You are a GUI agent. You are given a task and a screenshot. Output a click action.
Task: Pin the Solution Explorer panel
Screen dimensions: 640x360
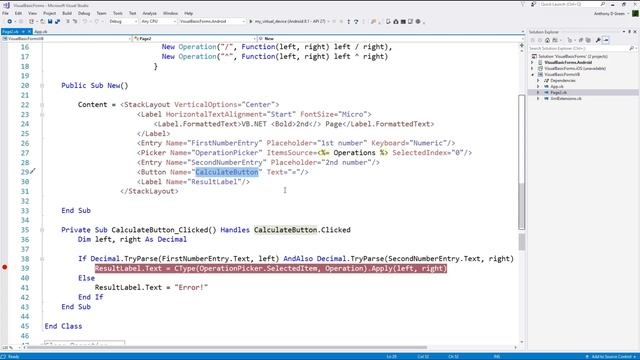629,32
